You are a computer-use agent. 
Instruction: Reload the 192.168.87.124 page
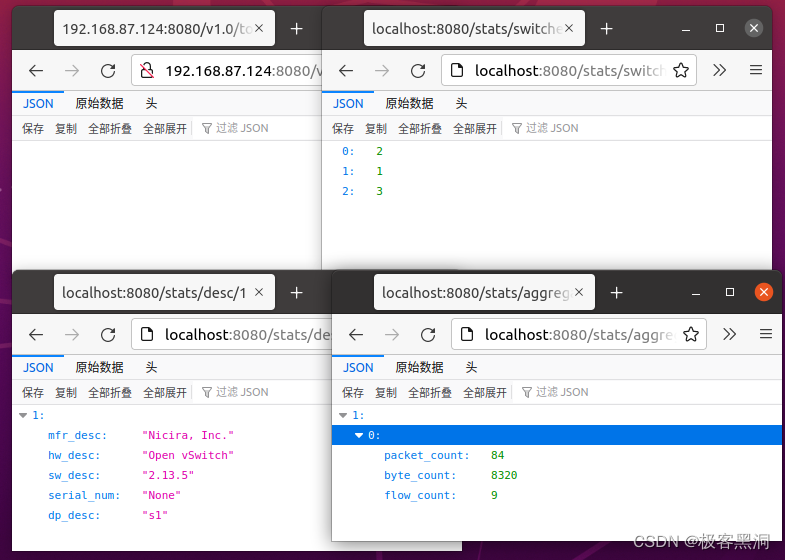[x=108, y=71]
